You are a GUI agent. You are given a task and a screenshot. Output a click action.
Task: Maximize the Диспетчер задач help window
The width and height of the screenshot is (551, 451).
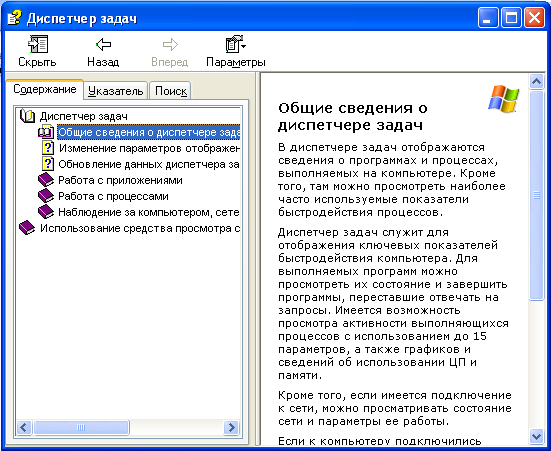pos(511,17)
